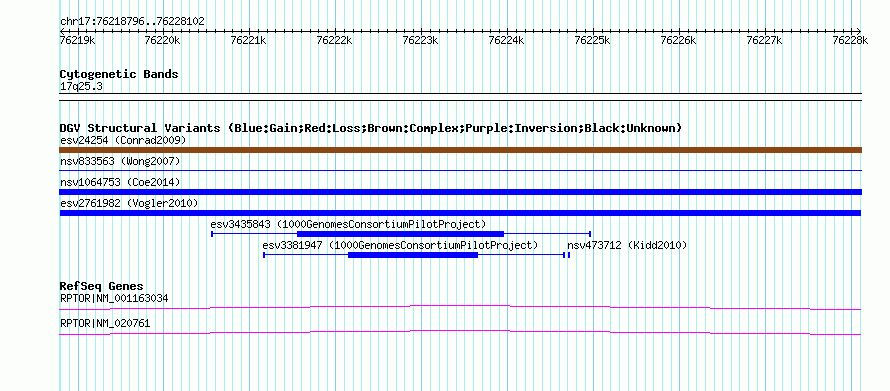Click the small nsv473712 variant marker
Screen dimensions: 890x391
pyautogui.click(x=569, y=255)
